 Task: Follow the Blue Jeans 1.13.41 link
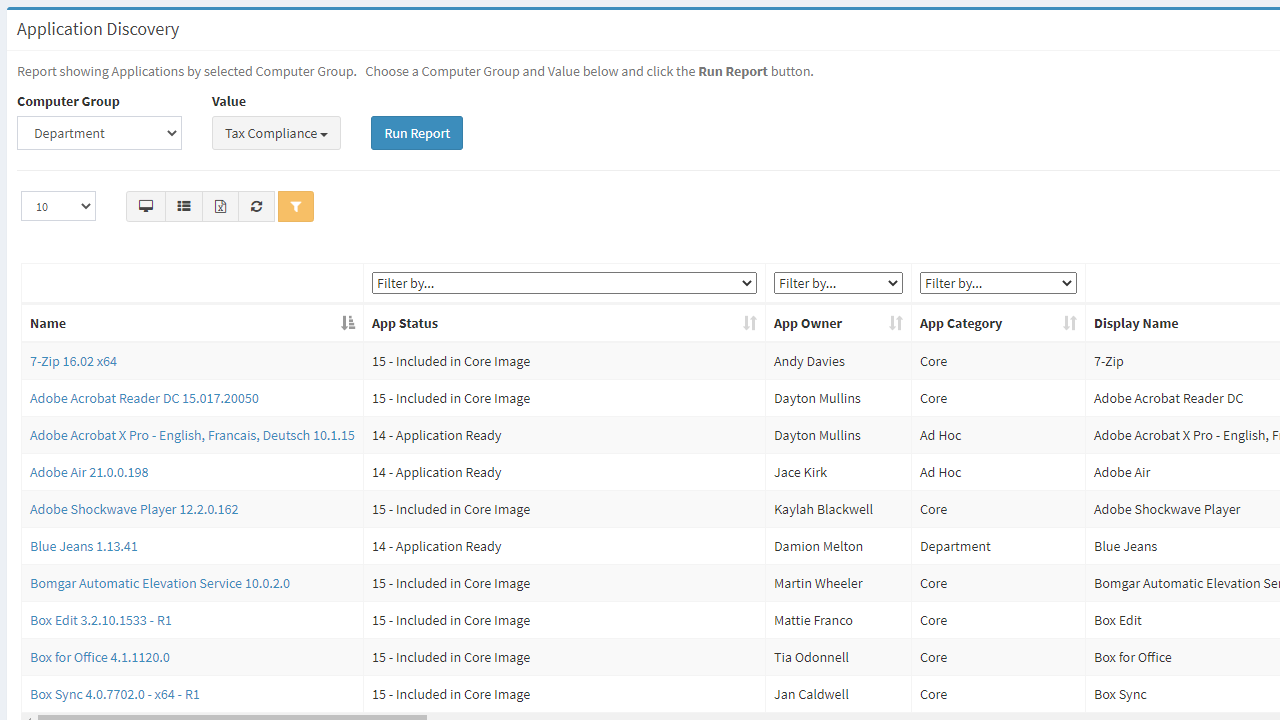coord(84,545)
